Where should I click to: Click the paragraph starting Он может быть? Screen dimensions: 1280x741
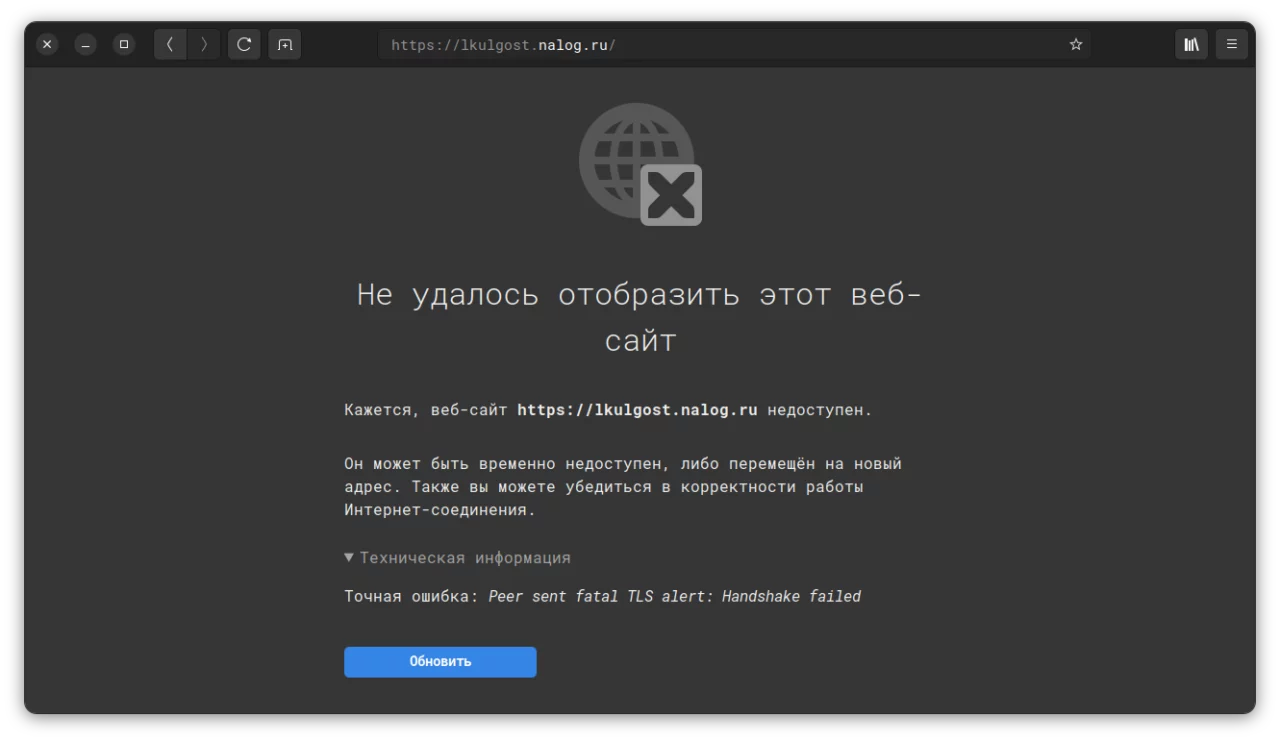[x=623, y=487]
